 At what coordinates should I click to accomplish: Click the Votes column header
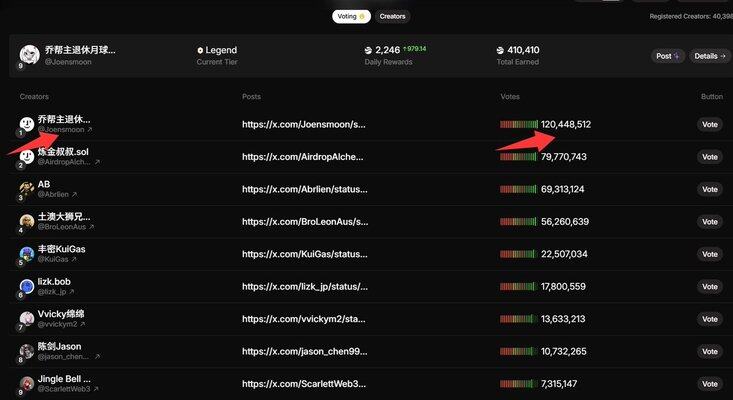point(510,96)
